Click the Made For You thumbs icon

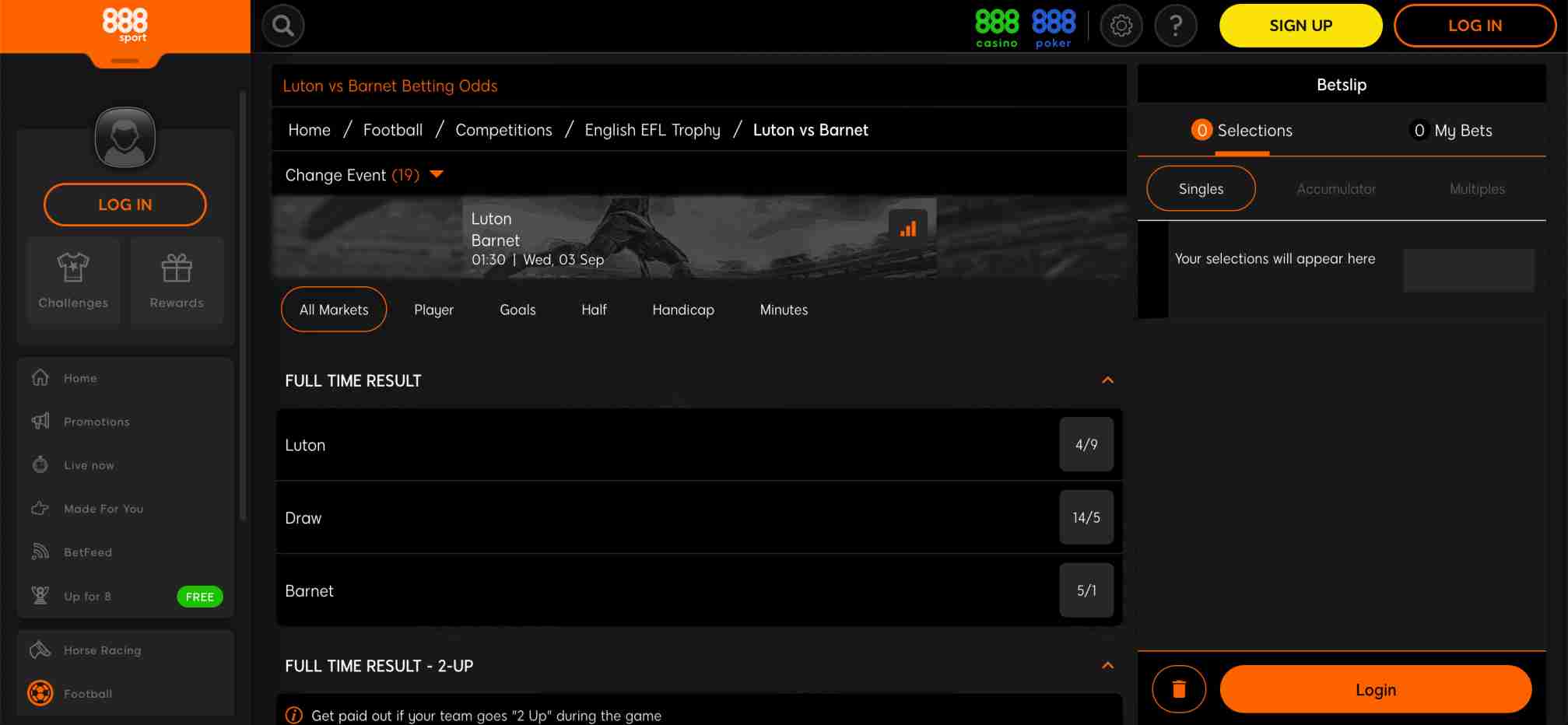pyautogui.click(x=40, y=508)
